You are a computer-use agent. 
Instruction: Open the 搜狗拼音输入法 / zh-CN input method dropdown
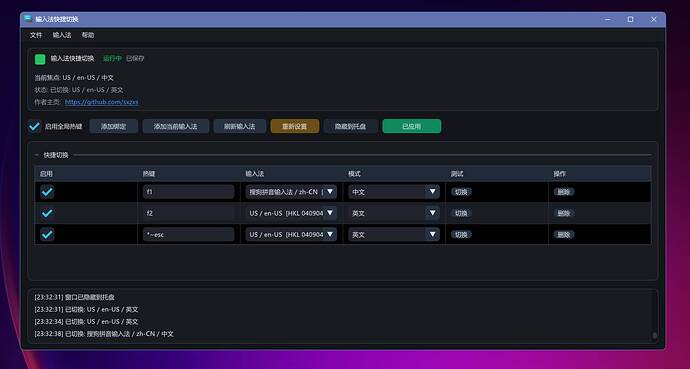[x=291, y=192]
